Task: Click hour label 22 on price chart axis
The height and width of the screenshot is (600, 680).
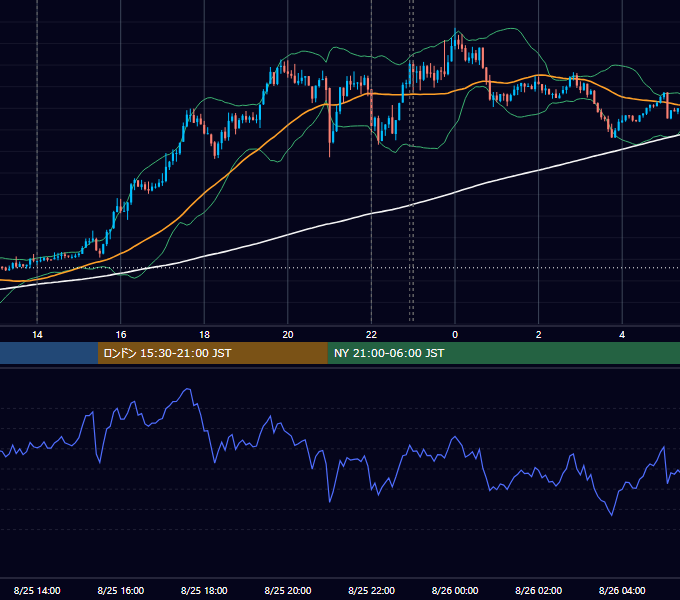Action: [x=372, y=335]
